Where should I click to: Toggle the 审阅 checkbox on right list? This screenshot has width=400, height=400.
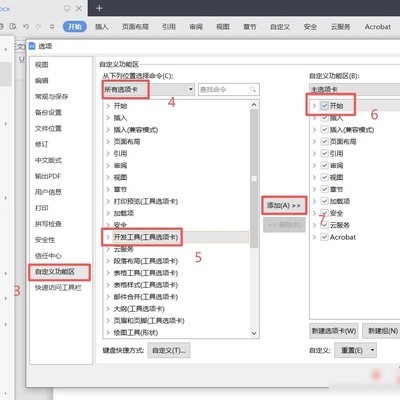coord(324,165)
